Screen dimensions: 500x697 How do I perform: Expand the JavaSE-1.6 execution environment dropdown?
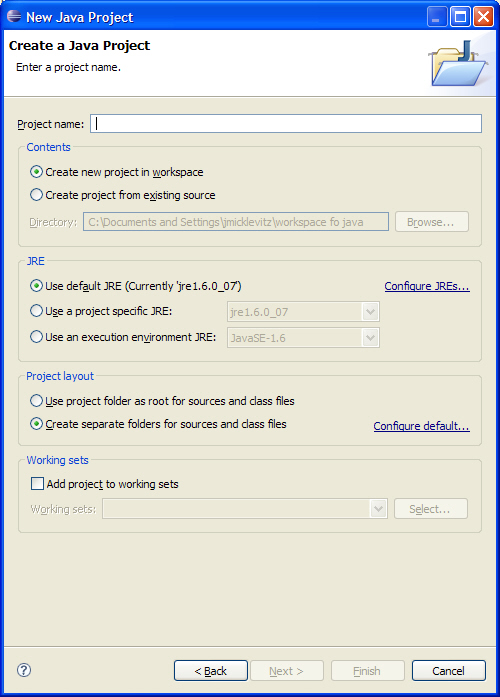click(303, 338)
